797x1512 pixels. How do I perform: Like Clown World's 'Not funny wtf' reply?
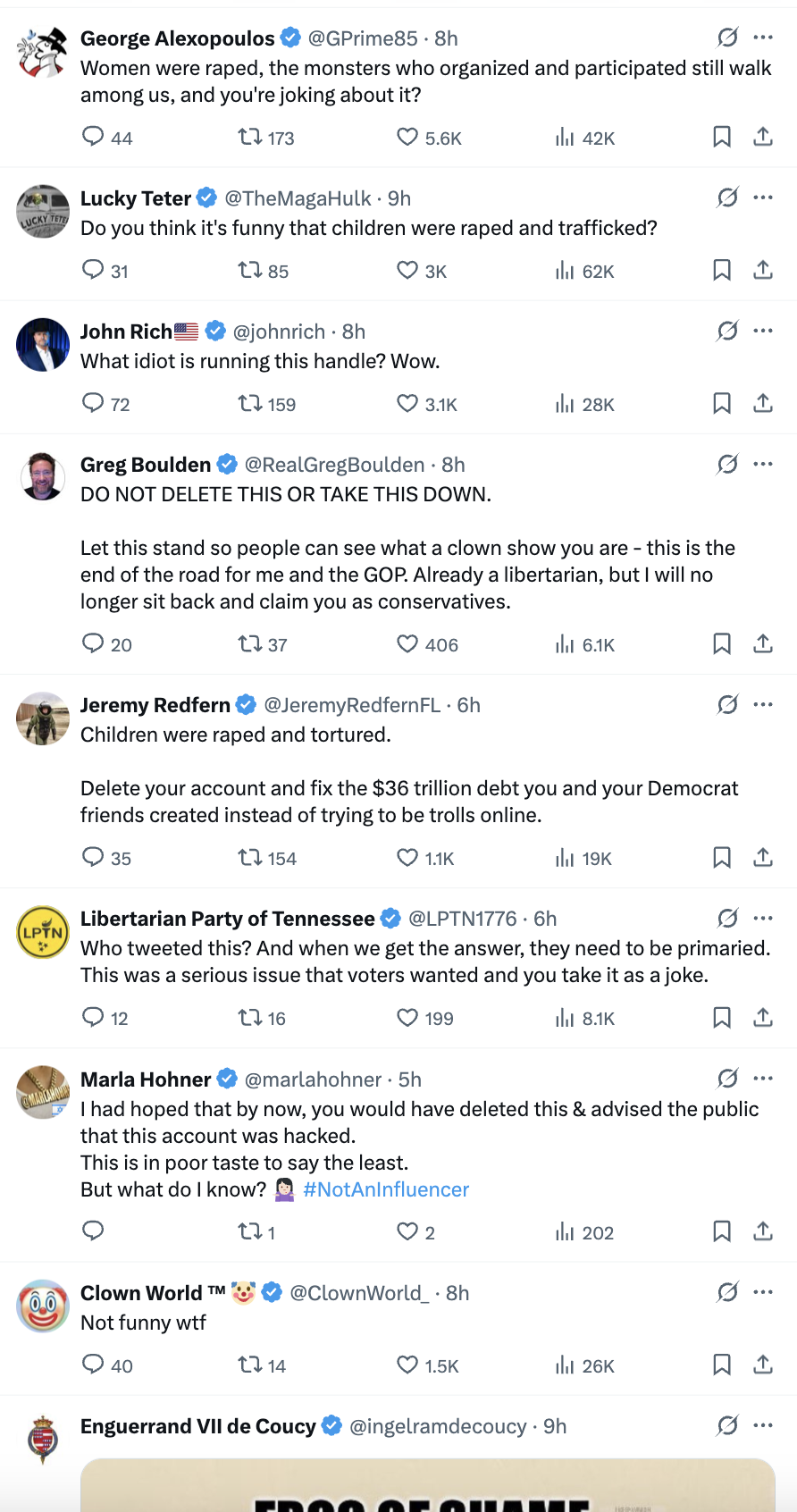pos(407,1365)
